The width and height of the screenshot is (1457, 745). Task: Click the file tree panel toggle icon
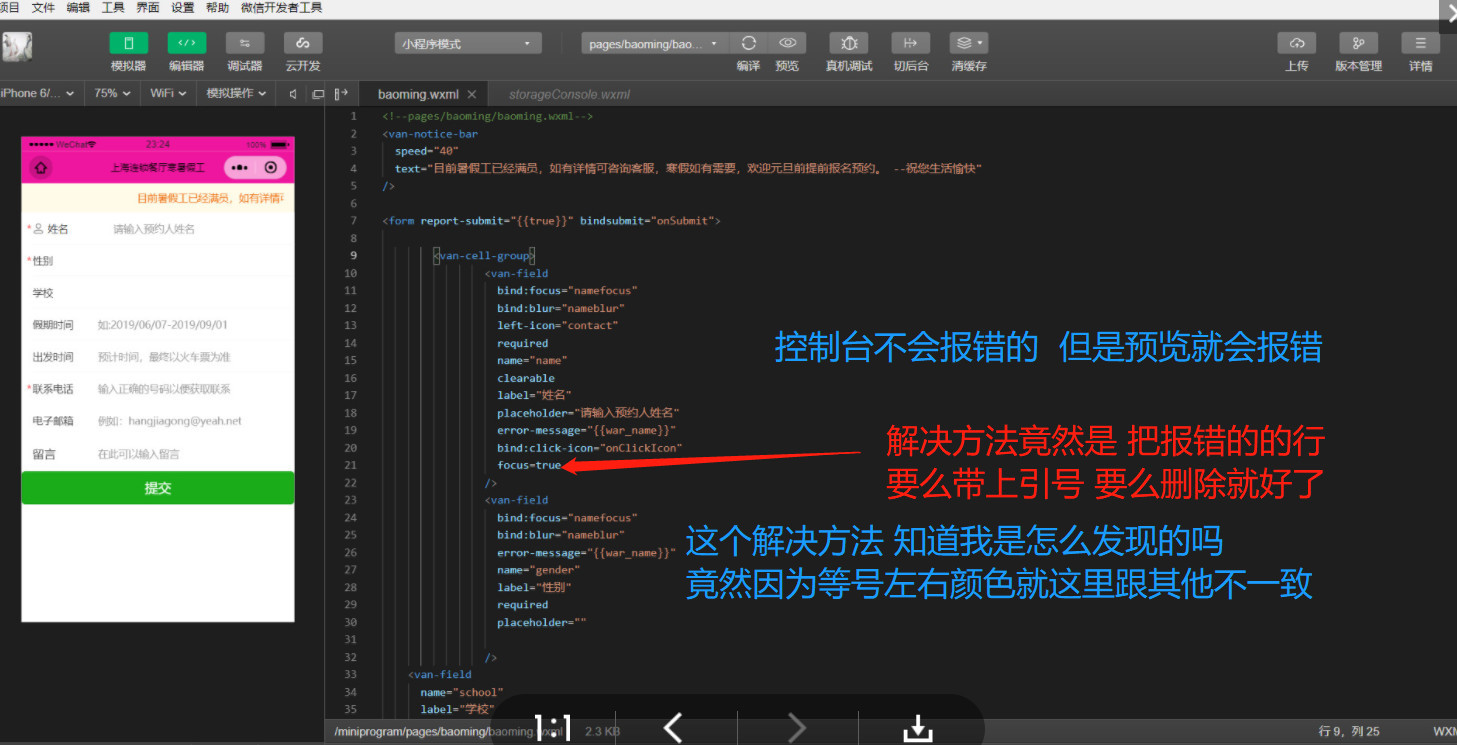[341, 94]
